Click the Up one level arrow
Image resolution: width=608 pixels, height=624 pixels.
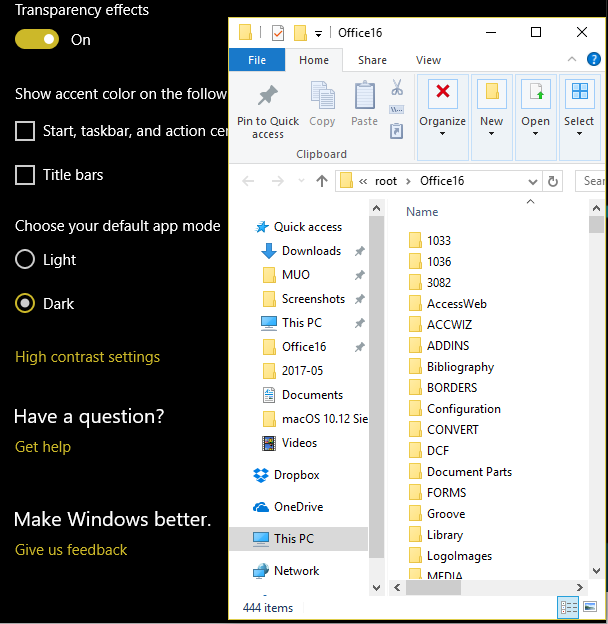point(322,181)
